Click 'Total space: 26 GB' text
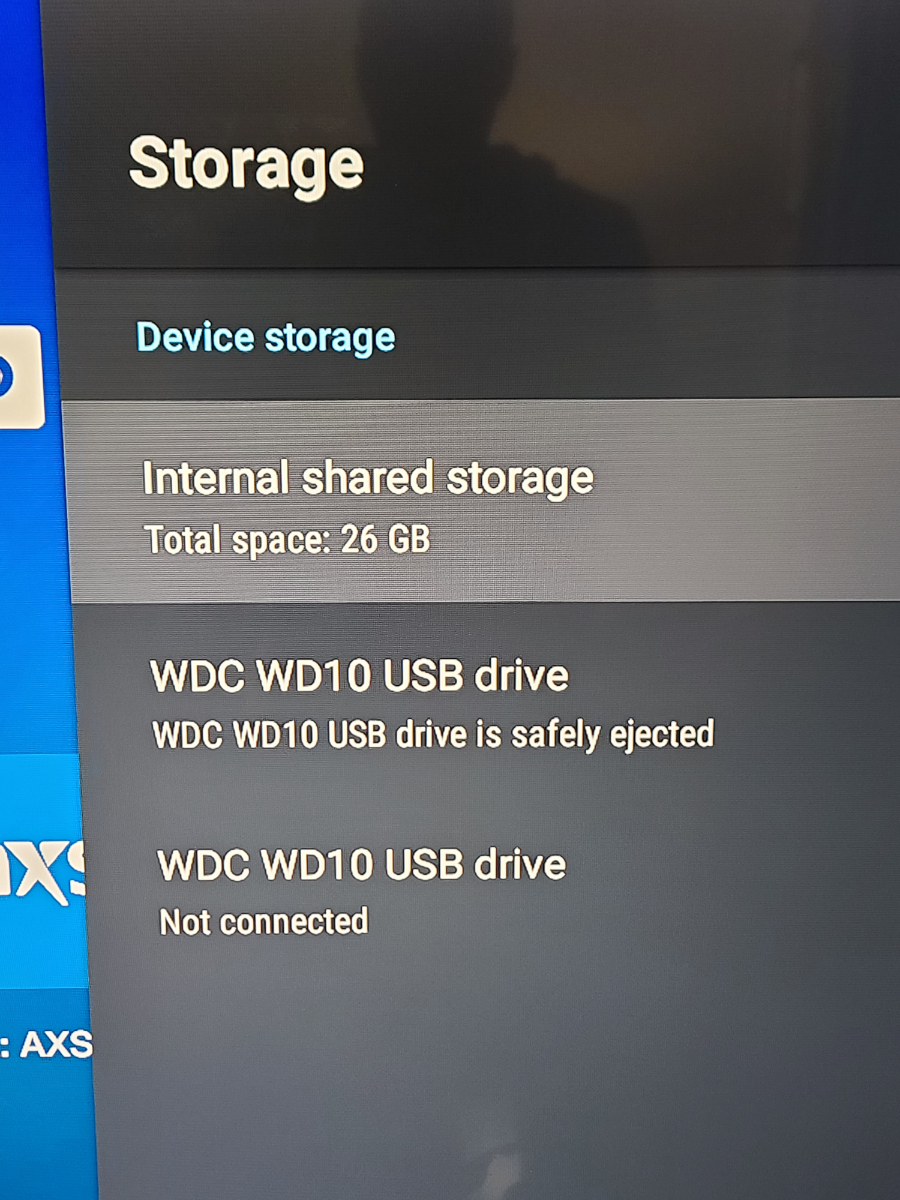Viewport: 900px width, 1200px height. (x=288, y=540)
